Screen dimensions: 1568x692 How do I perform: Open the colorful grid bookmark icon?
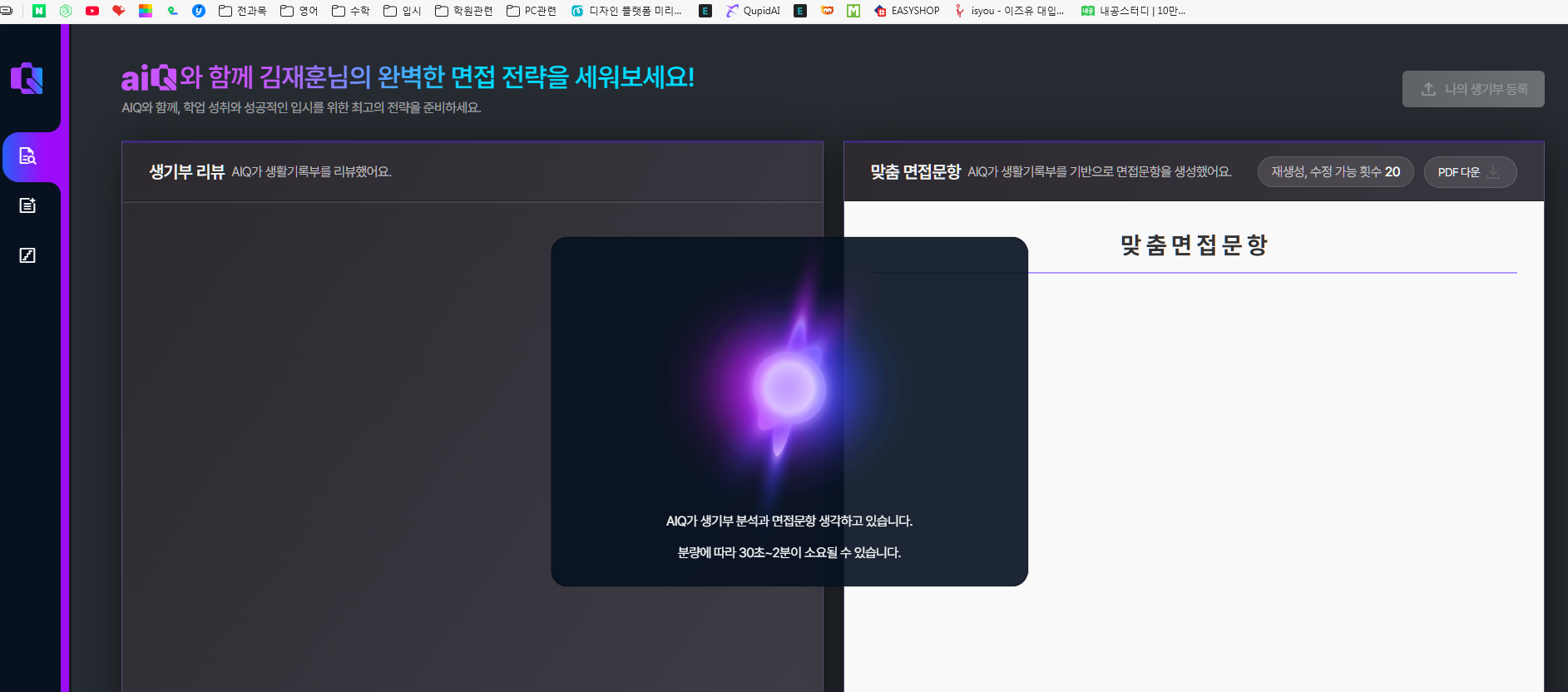tap(146, 11)
